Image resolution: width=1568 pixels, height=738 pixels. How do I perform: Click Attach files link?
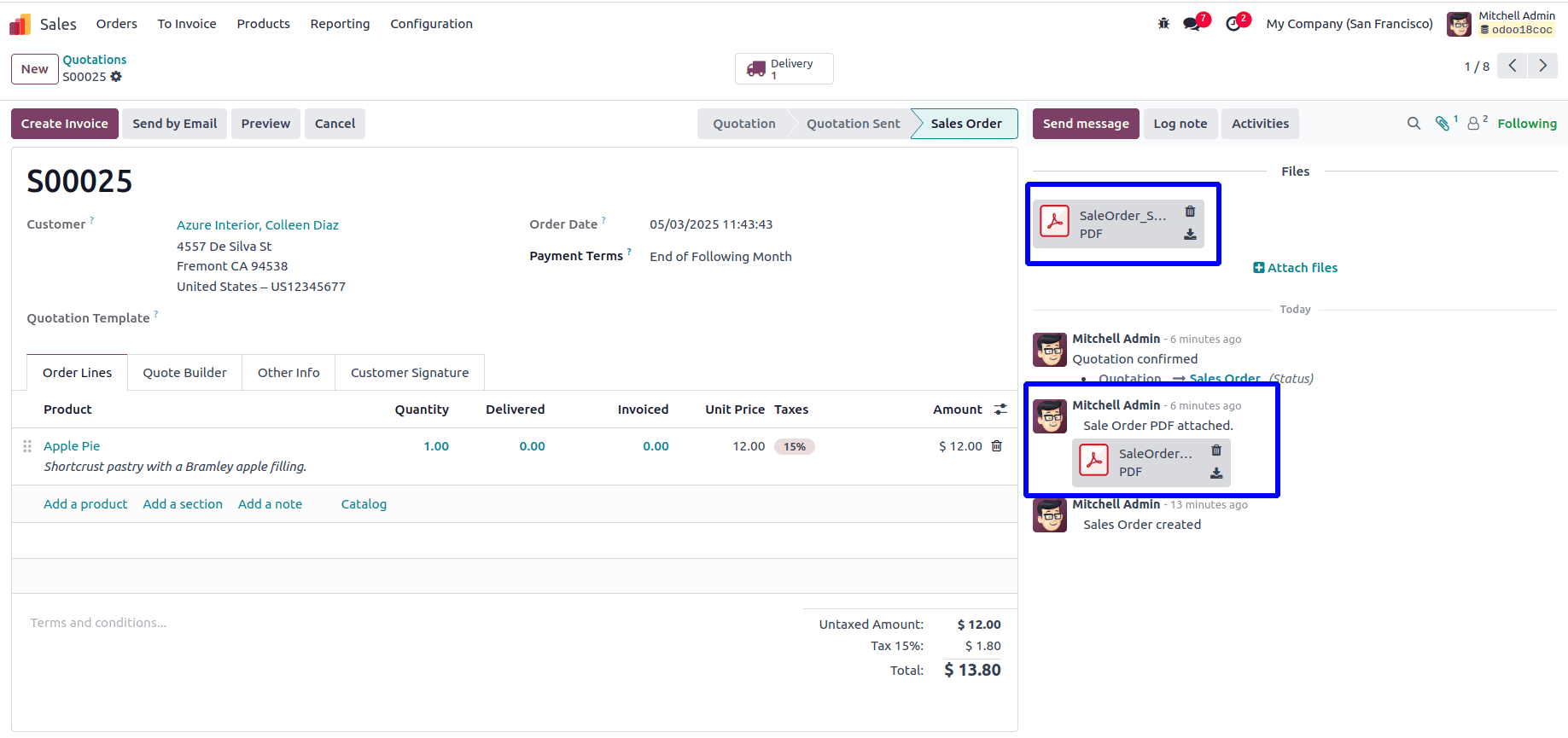tap(1295, 268)
